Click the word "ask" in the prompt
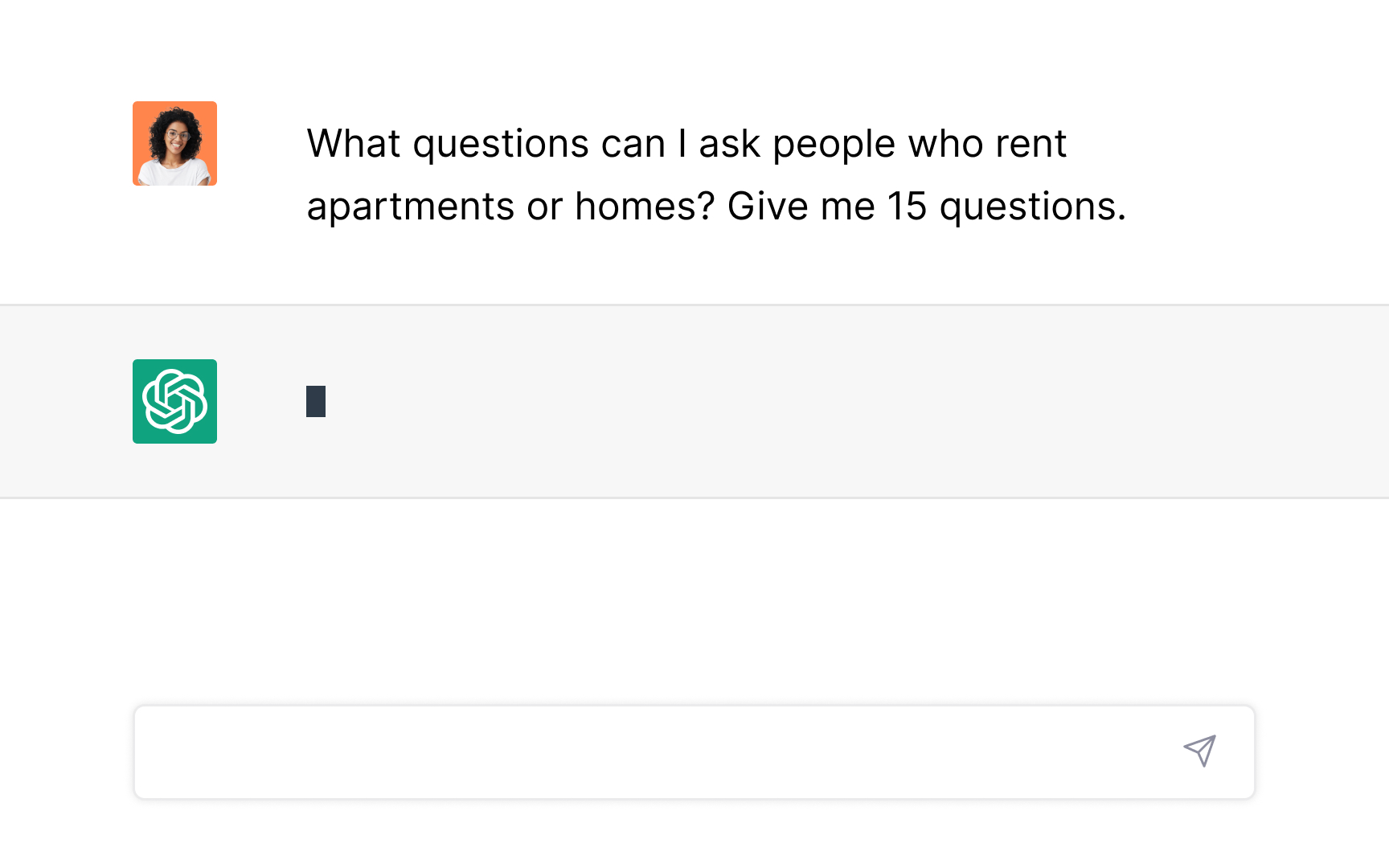Screen dimensions: 1389x868 pos(729,144)
